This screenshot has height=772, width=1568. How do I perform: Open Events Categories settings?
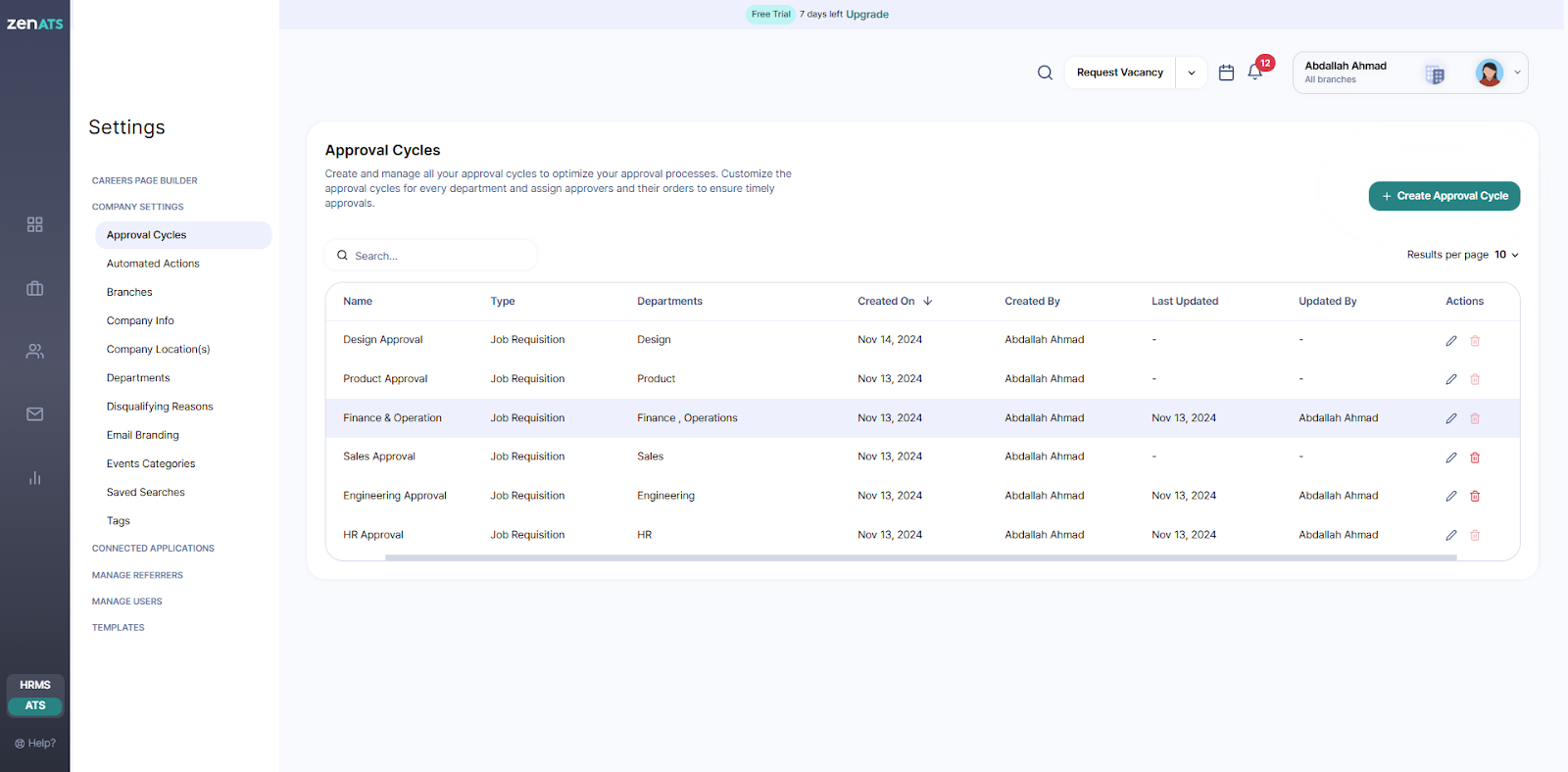151,463
